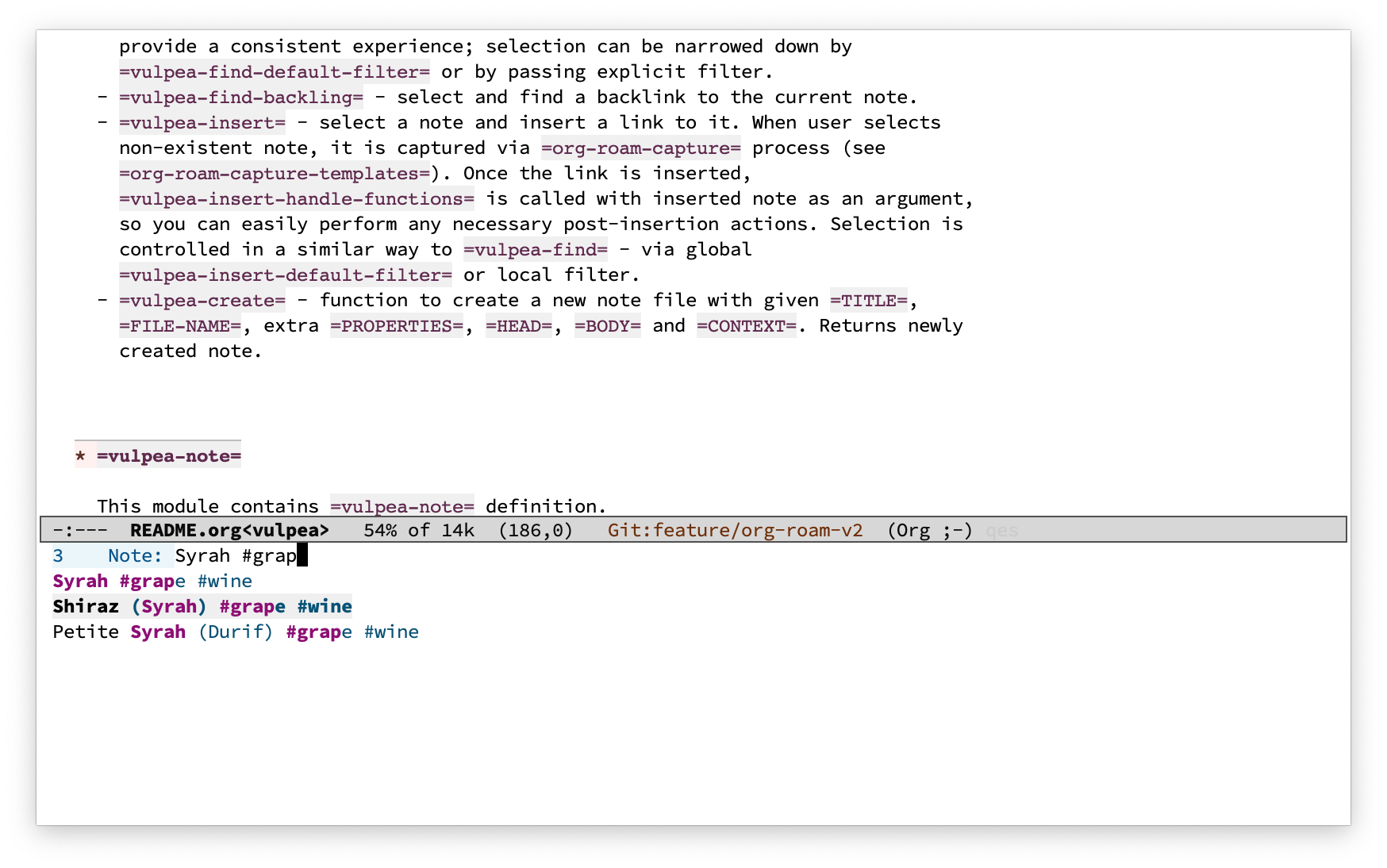This screenshot has width=1387, height=868.
Task: Click Git:feature/org-roam-v2 branch indicator
Action: point(735,530)
